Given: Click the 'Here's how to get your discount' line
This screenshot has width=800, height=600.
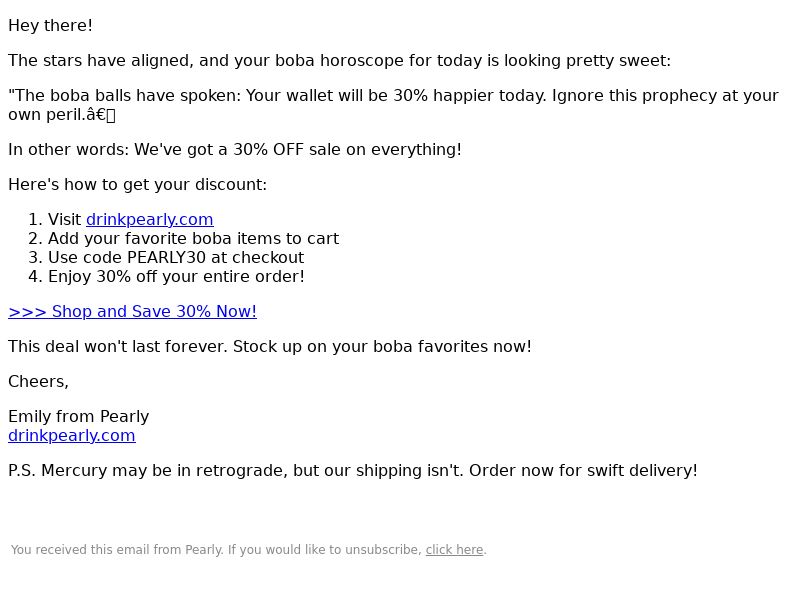Looking at the screenshot, I should pyautogui.click(x=138, y=184).
